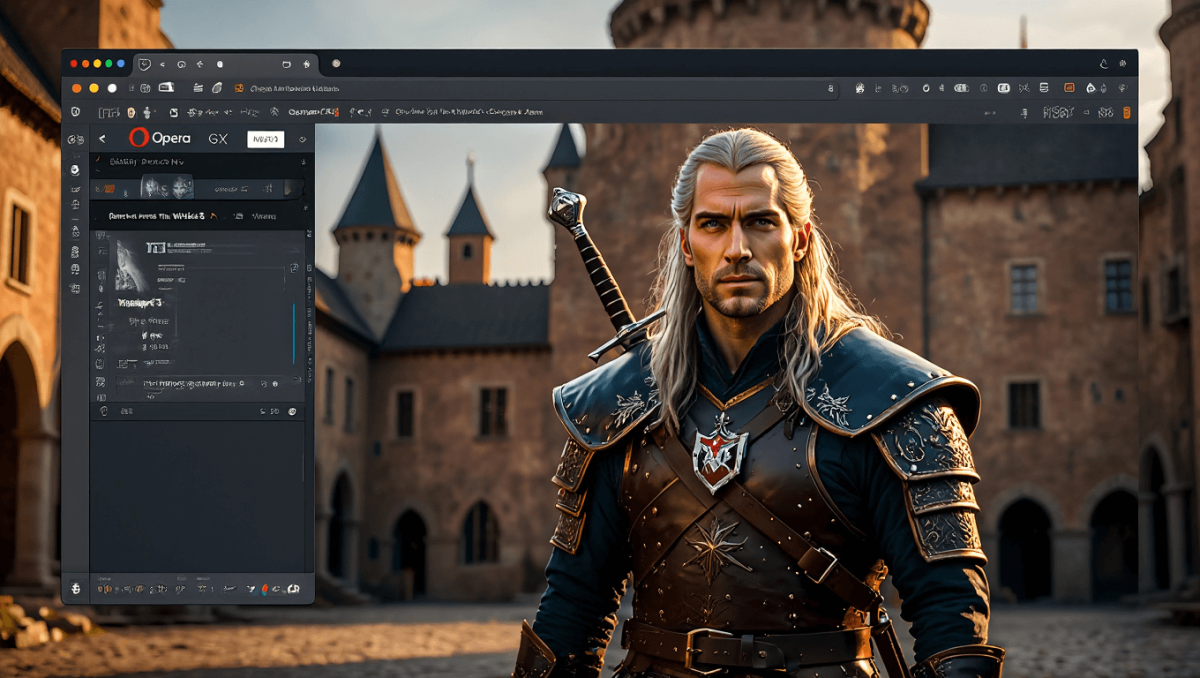Click the shield icon on the active tab
This screenshot has height=678, width=1200.
tap(145, 64)
